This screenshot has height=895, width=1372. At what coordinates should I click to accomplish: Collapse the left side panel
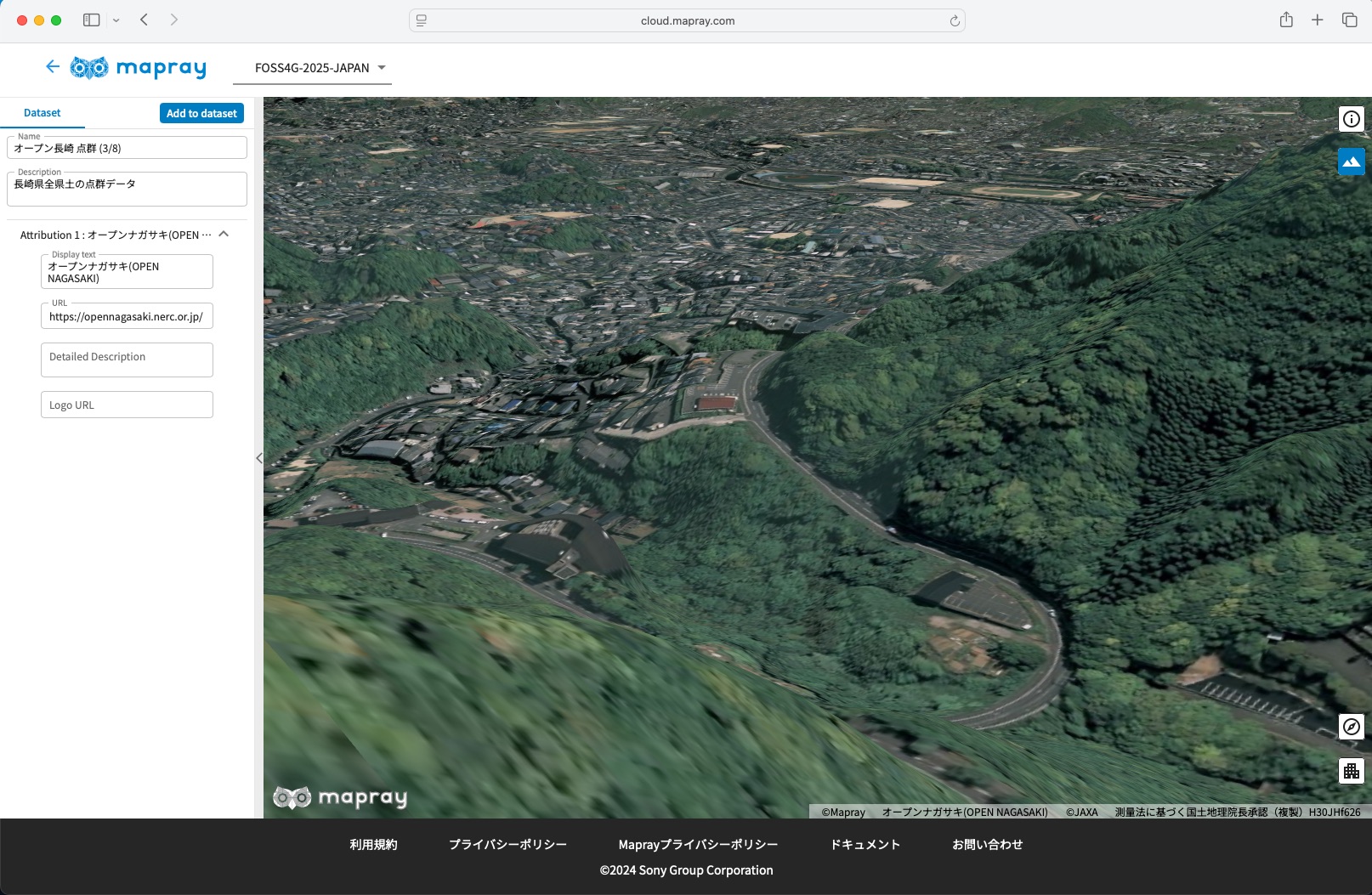[x=258, y=458]
